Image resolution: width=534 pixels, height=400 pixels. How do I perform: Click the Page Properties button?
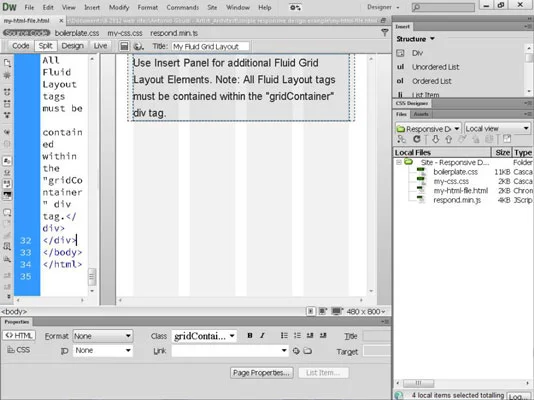point(262,373)
